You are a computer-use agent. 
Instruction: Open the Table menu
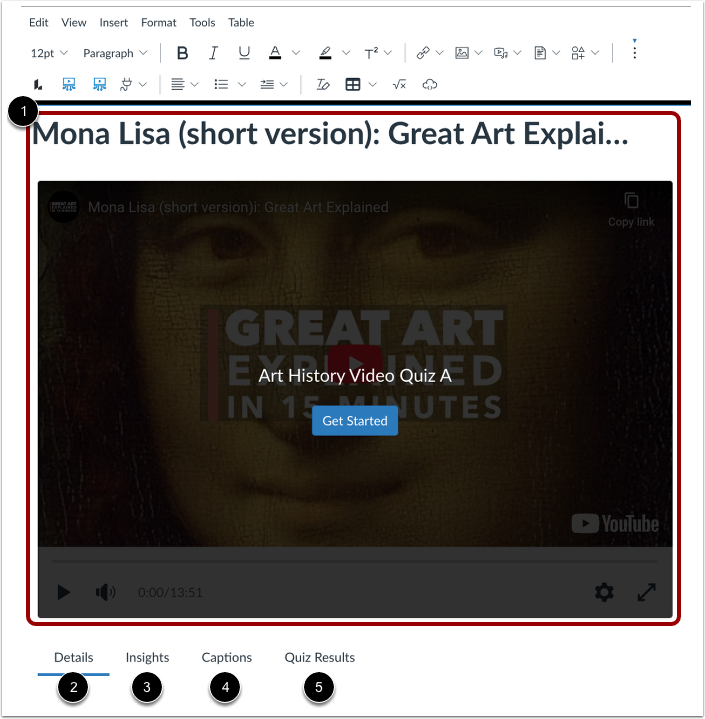(x=241, y=22)
